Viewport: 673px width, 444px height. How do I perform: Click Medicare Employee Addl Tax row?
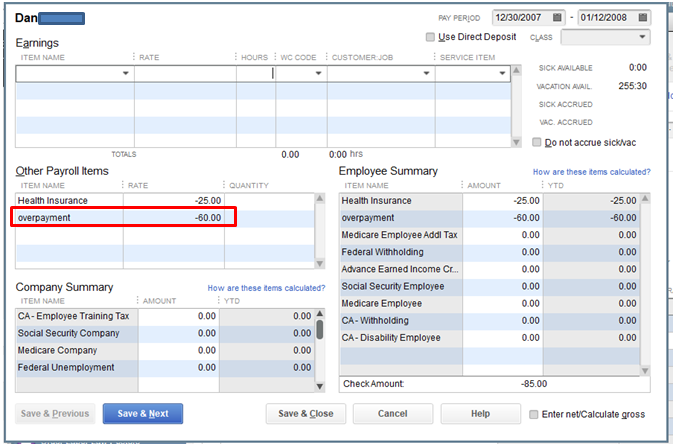click(489, 235)
